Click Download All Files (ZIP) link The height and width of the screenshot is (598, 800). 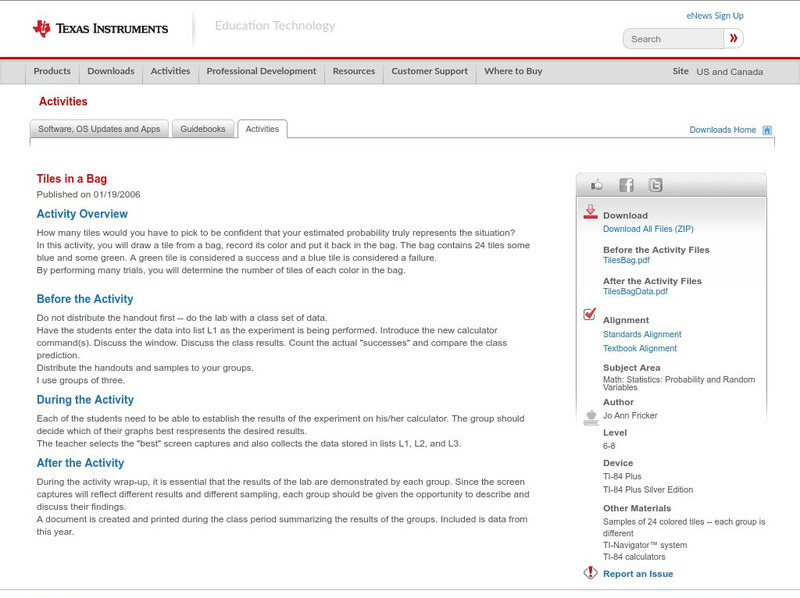click(649, 229)
